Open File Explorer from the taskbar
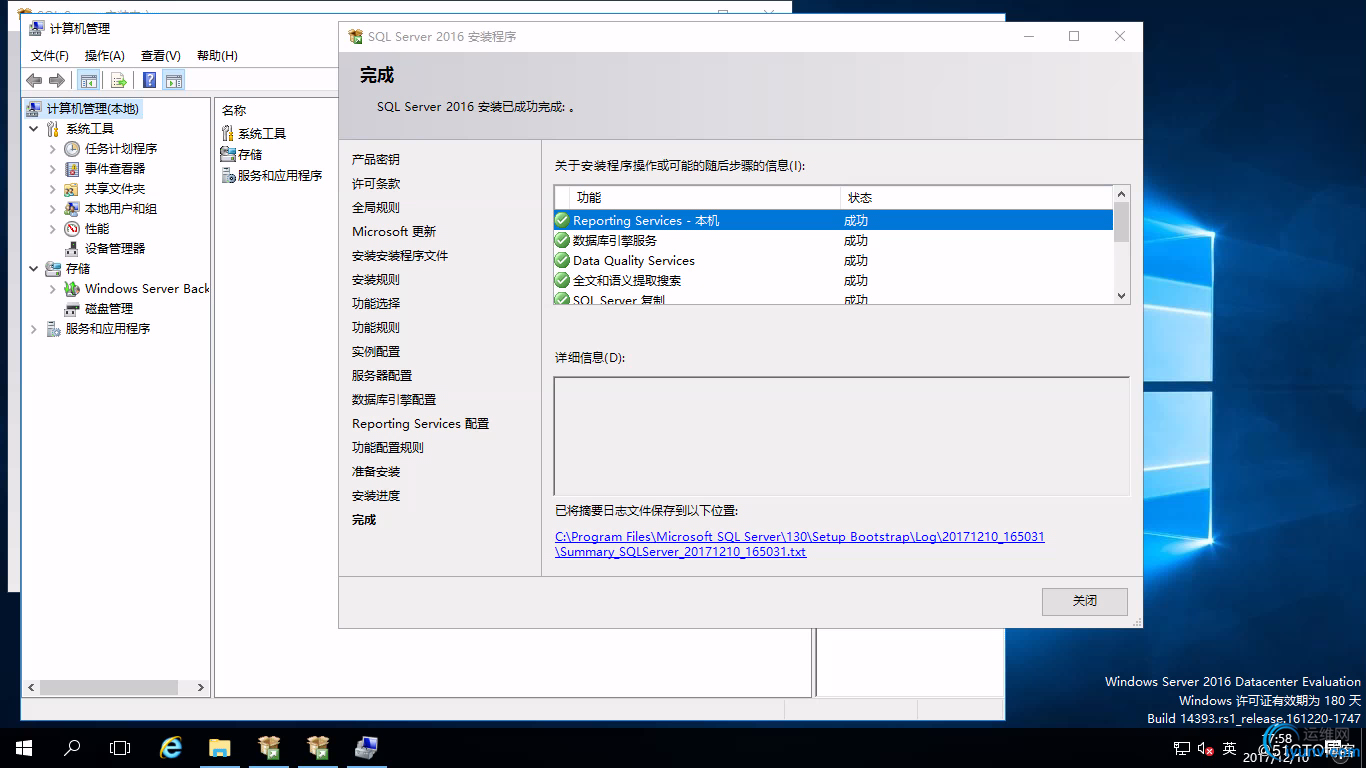This screenshot has height=768, width=1366. click(x=219, y=747)
